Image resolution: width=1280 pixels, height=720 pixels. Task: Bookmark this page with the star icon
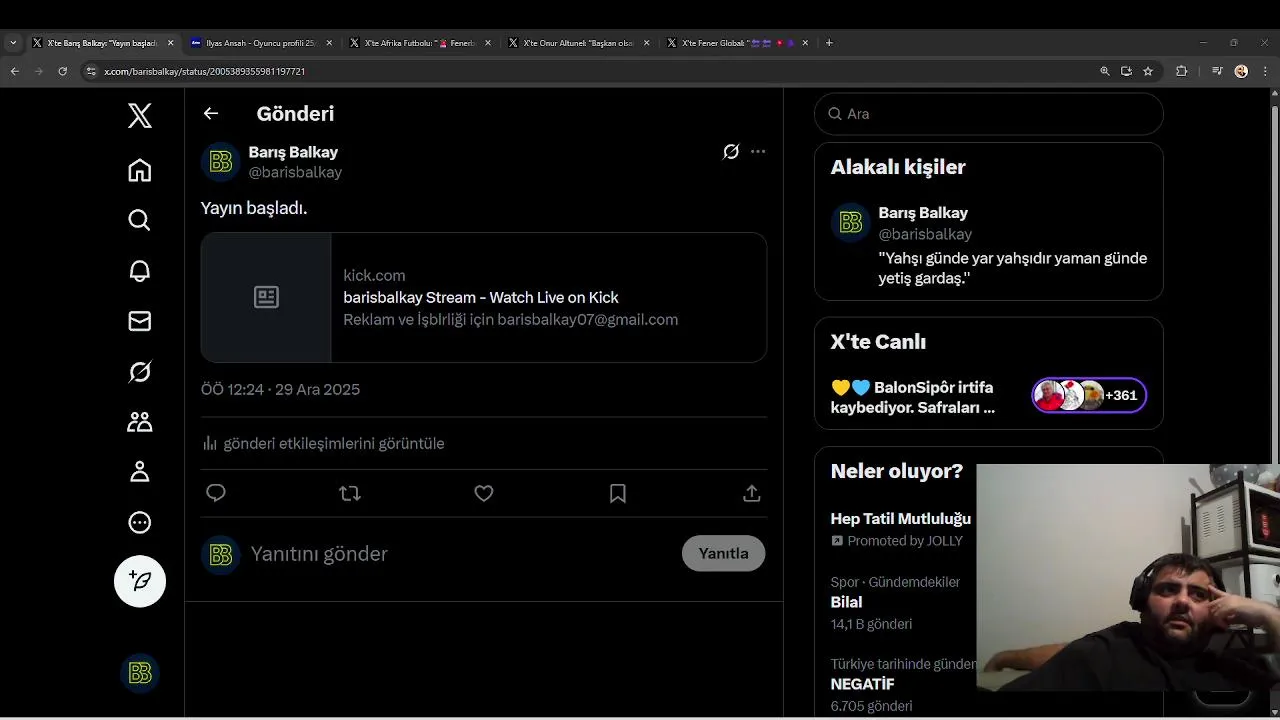coord(1148,71)
